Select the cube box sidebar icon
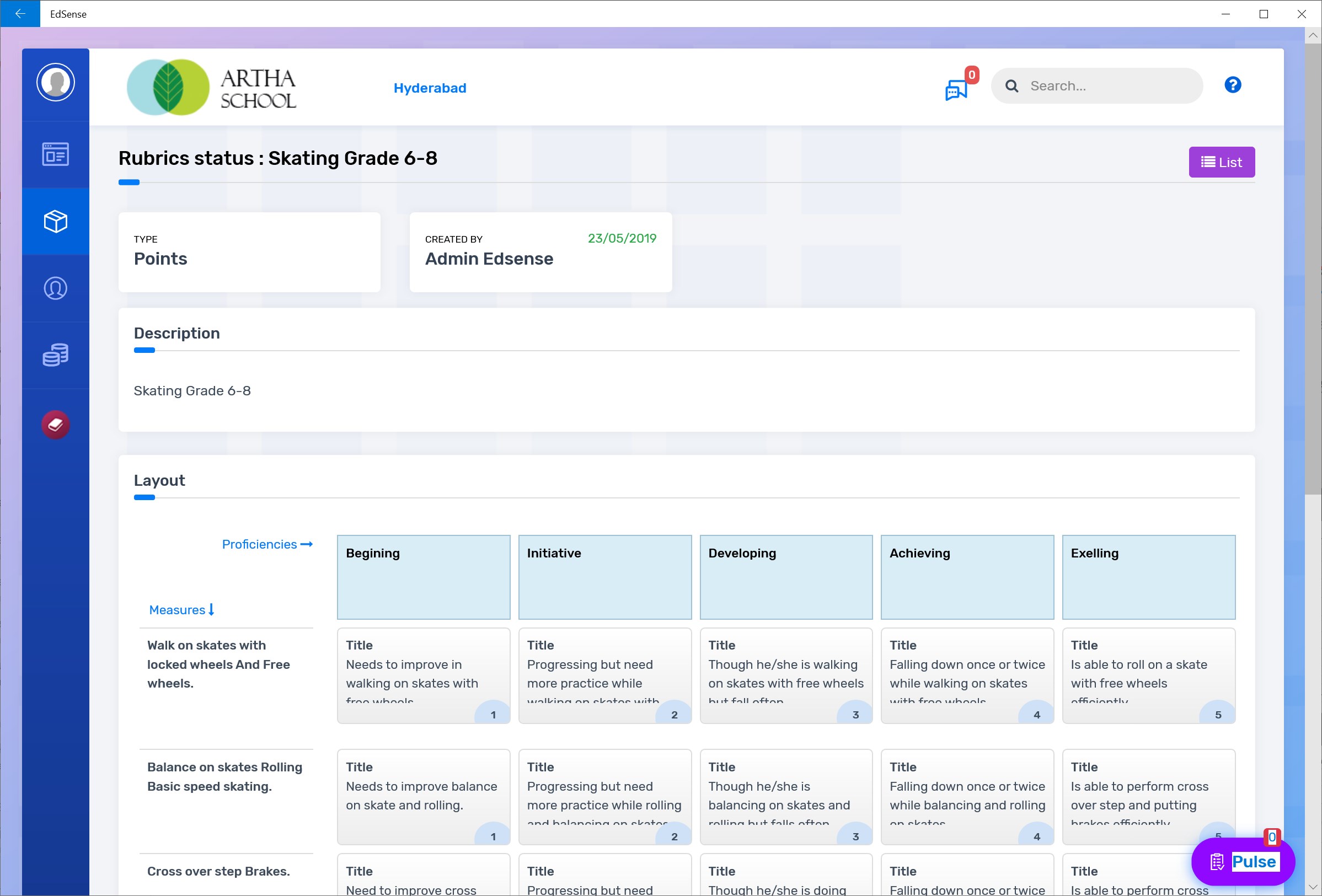 point(55,221)
